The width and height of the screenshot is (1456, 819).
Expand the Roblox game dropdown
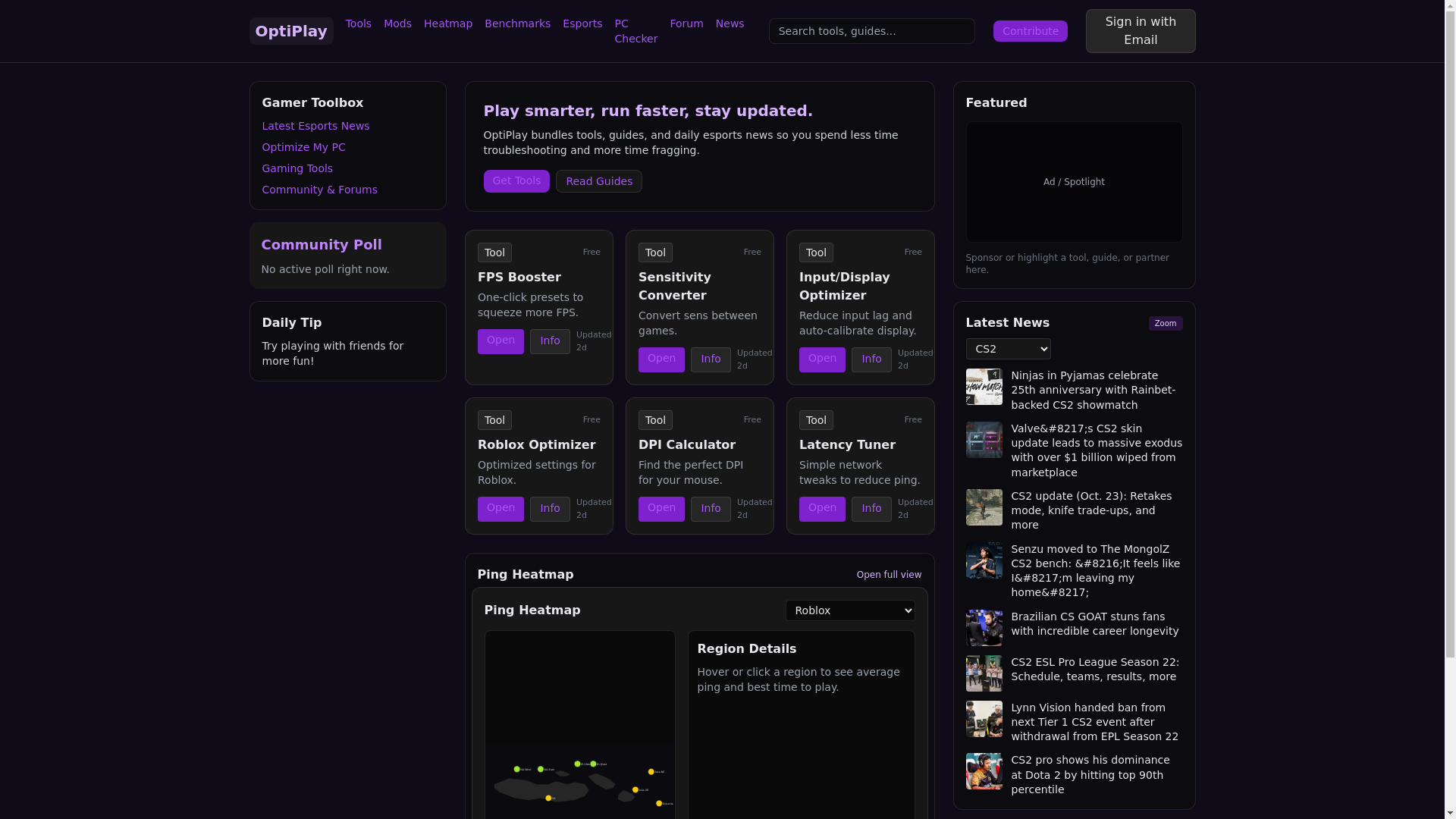coord(850,610)
